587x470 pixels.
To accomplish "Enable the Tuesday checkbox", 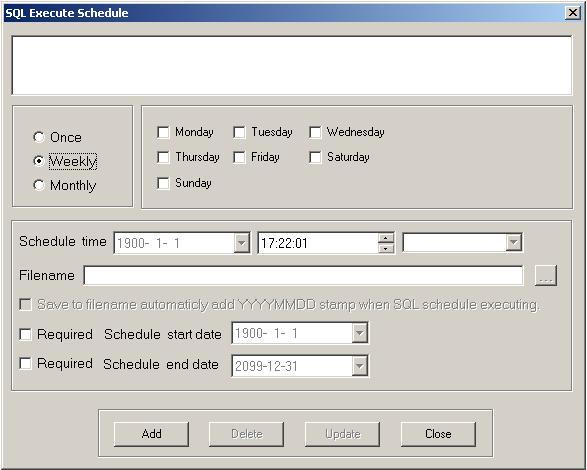I will pyautogui.click(x=239, y=132).
